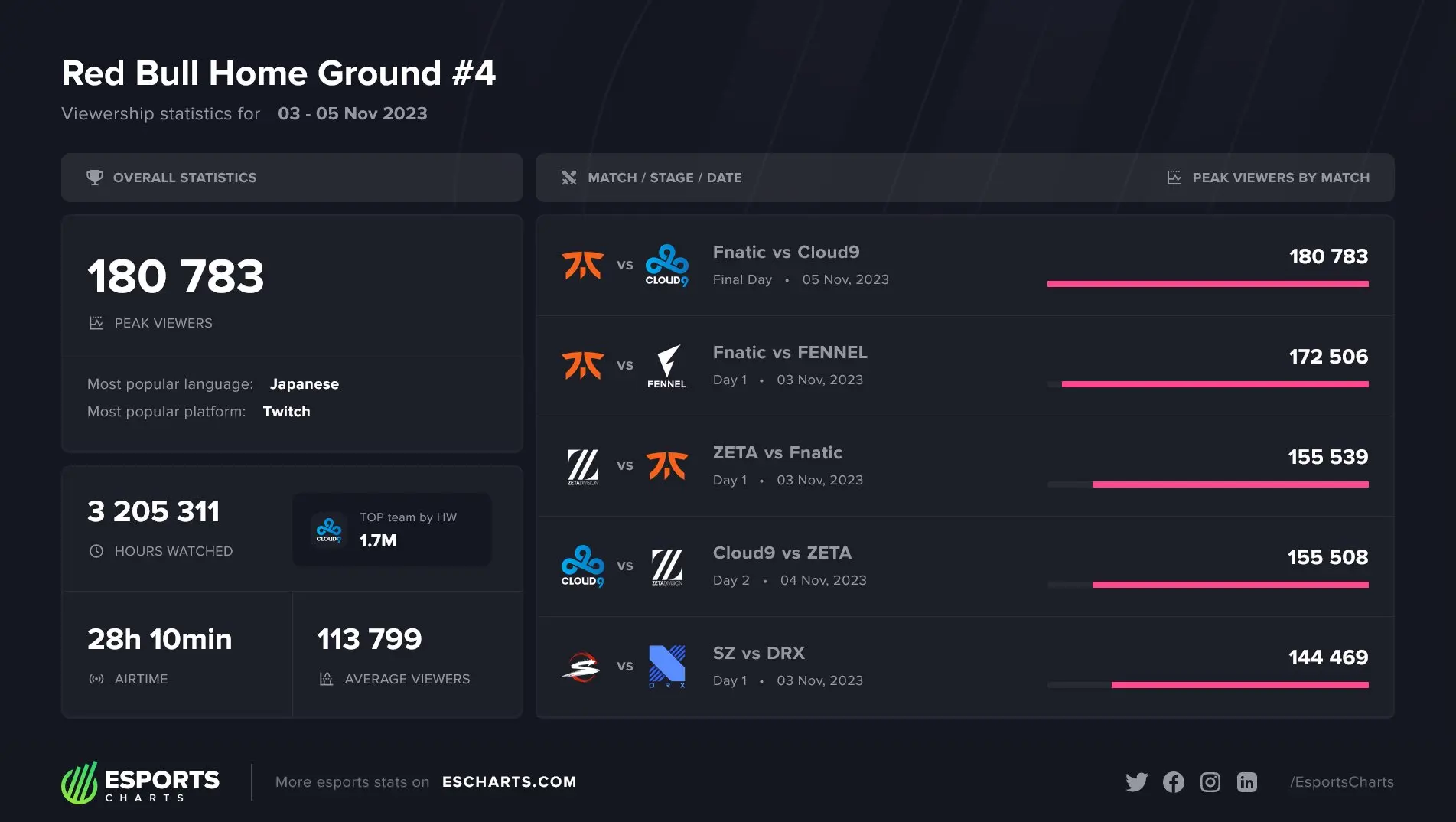Viewport: 1456px width, 822px height.
Task: Click the Fnatic logo in Fnatic vs Cloud9 row
Action: click(x=583, y=265)
